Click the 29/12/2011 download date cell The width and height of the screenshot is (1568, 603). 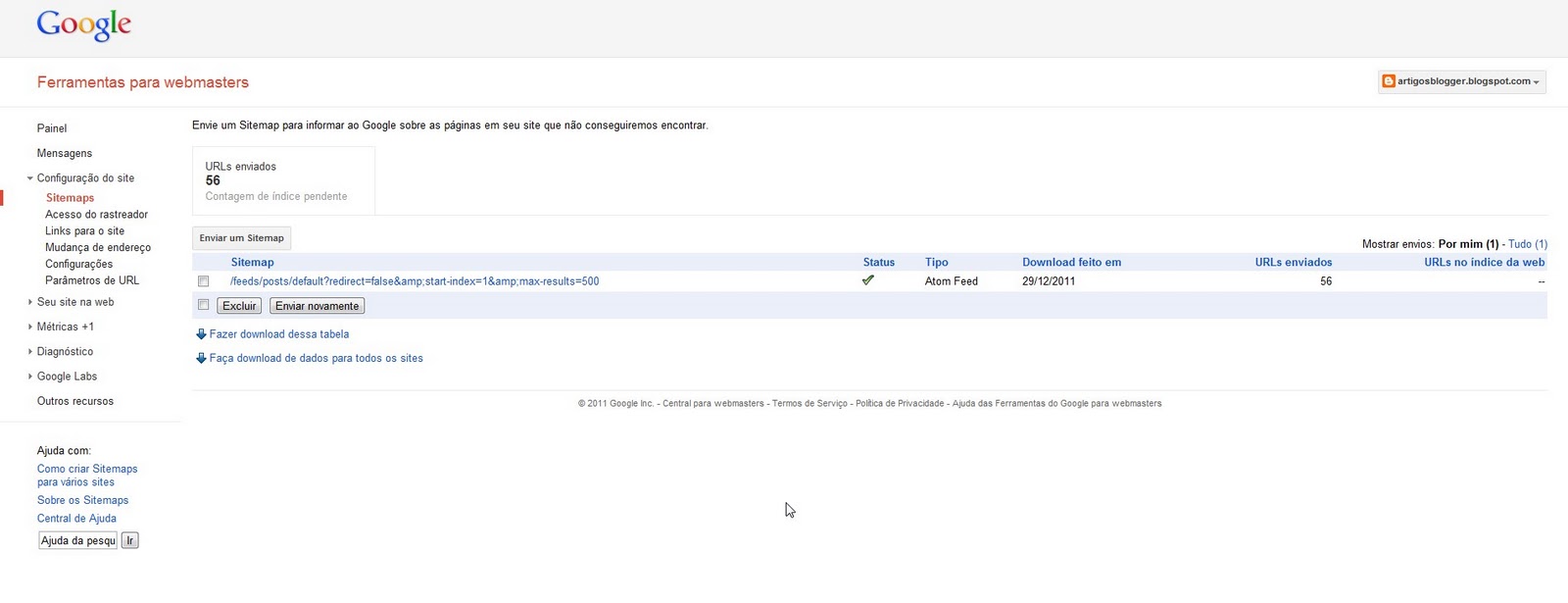pyautogui.click(x=1049, y=281)
